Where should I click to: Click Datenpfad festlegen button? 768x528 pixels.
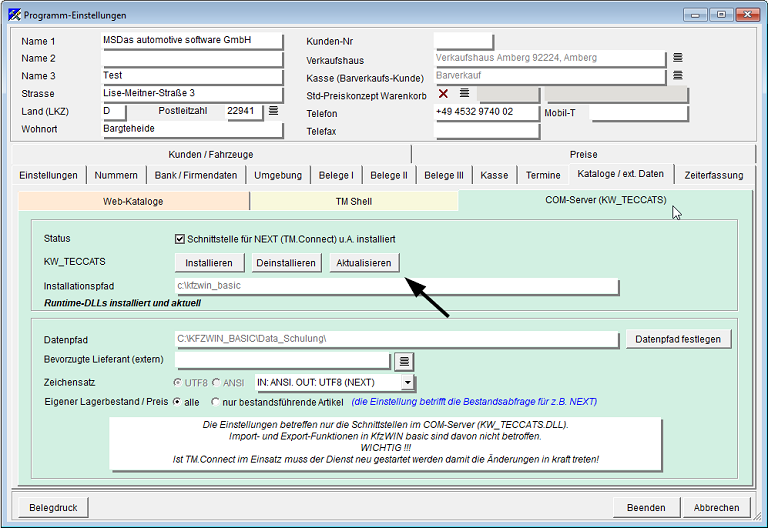(x=678, y=339)
